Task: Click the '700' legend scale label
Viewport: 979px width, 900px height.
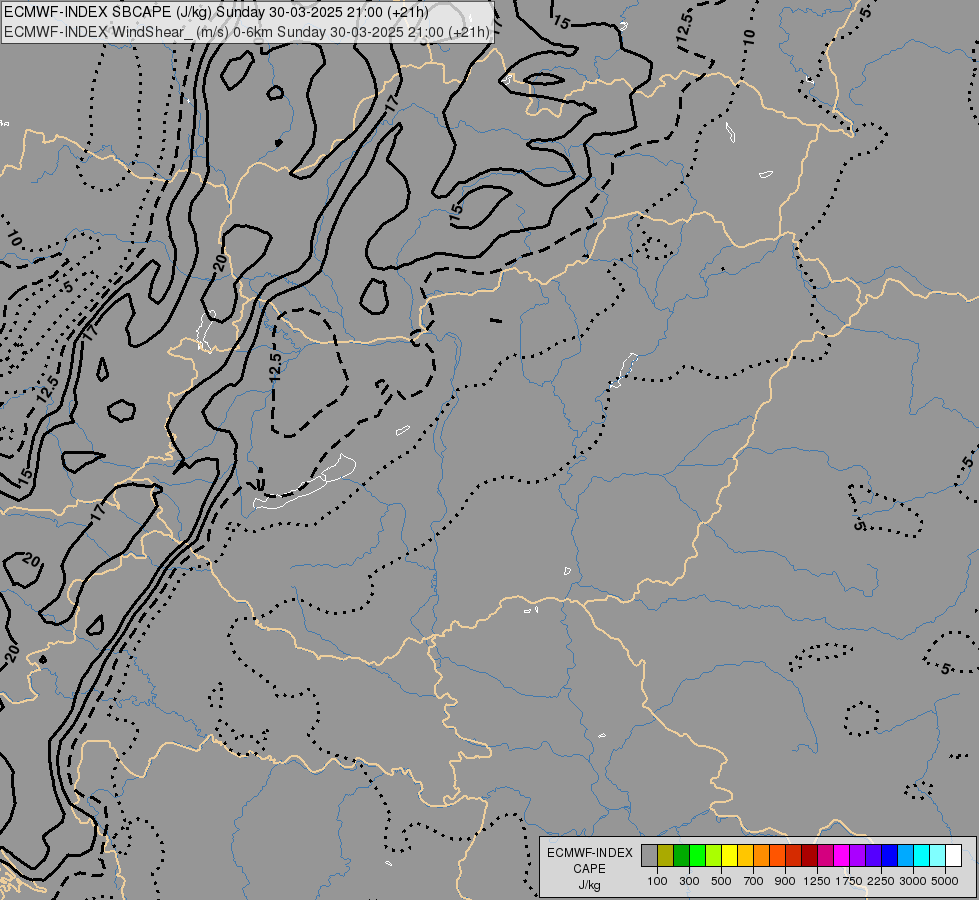Action: (x=754, y=881)
